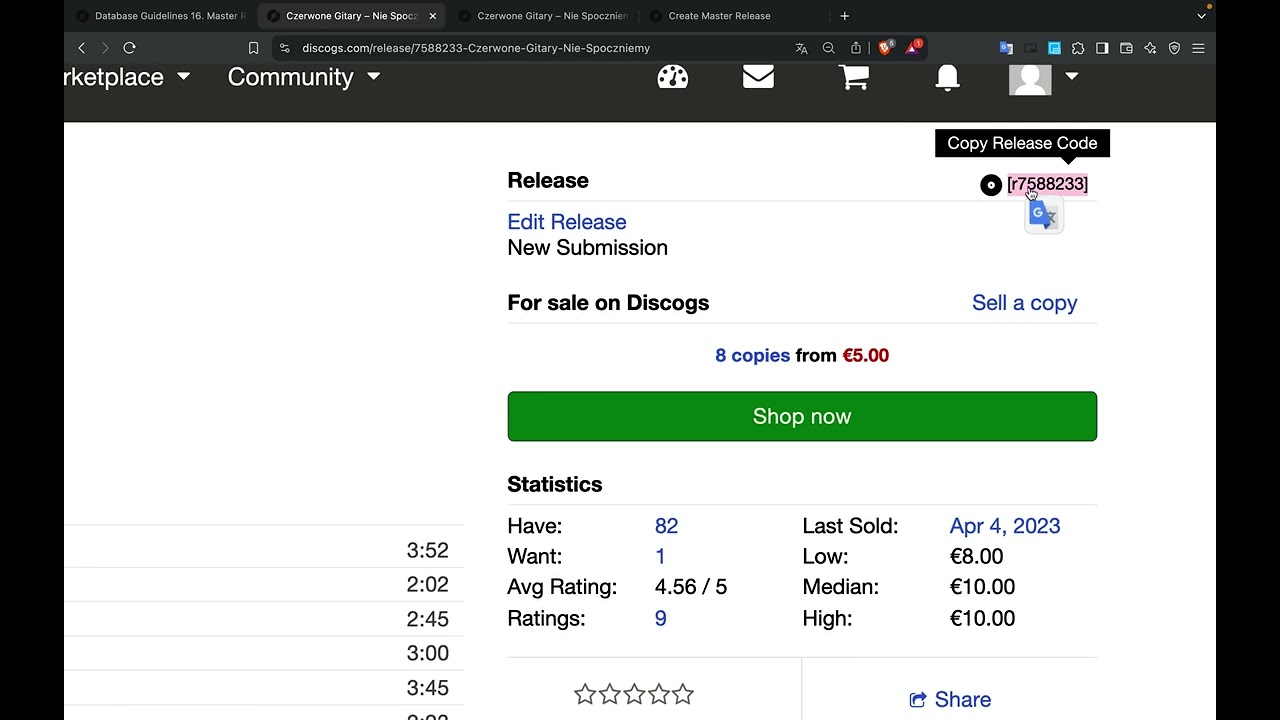This screenshot has width=1280, height=720.
Task: Open the Want count 1
Action: [660, 556]
